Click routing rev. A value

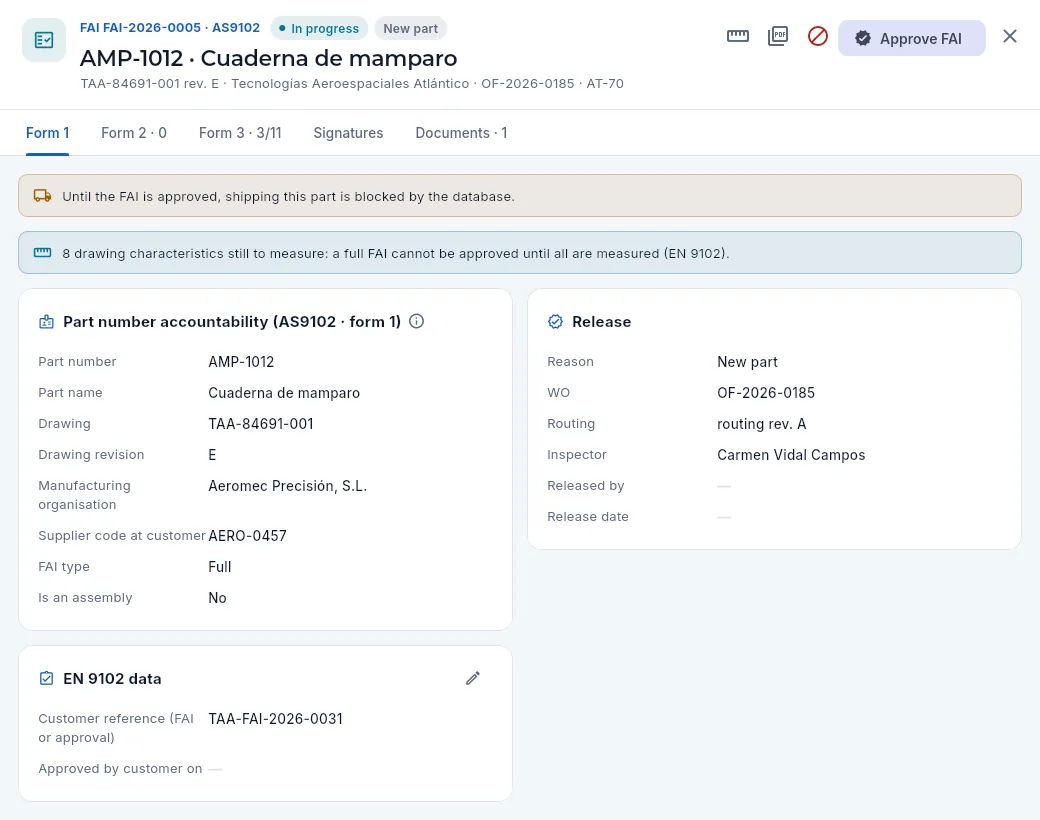[x=761, y=424]
